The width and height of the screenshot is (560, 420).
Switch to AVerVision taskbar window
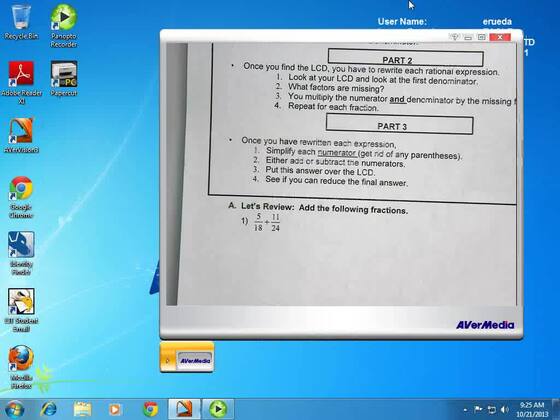click(184, 409)
